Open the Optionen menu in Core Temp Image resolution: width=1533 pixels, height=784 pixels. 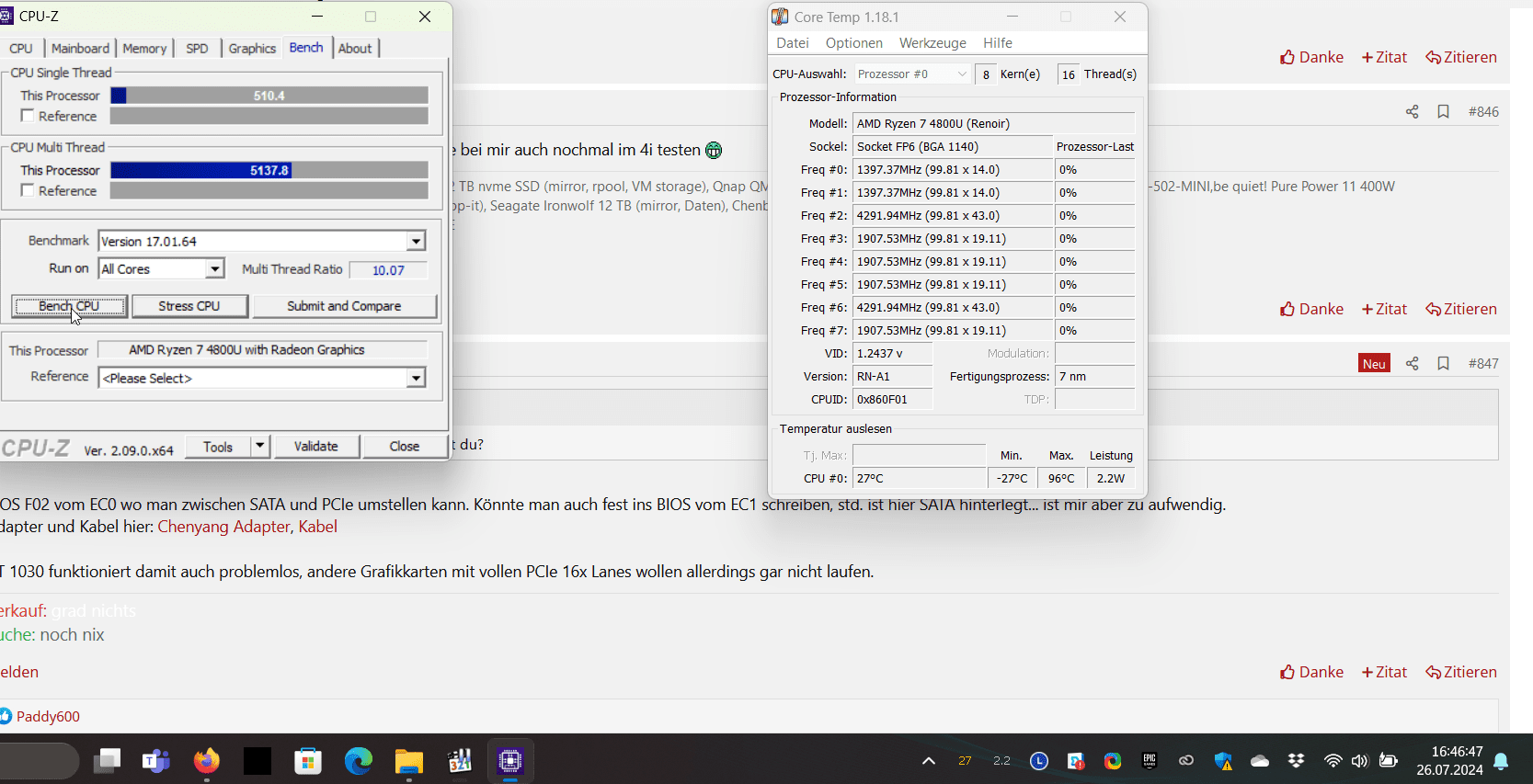pos(854,43)
